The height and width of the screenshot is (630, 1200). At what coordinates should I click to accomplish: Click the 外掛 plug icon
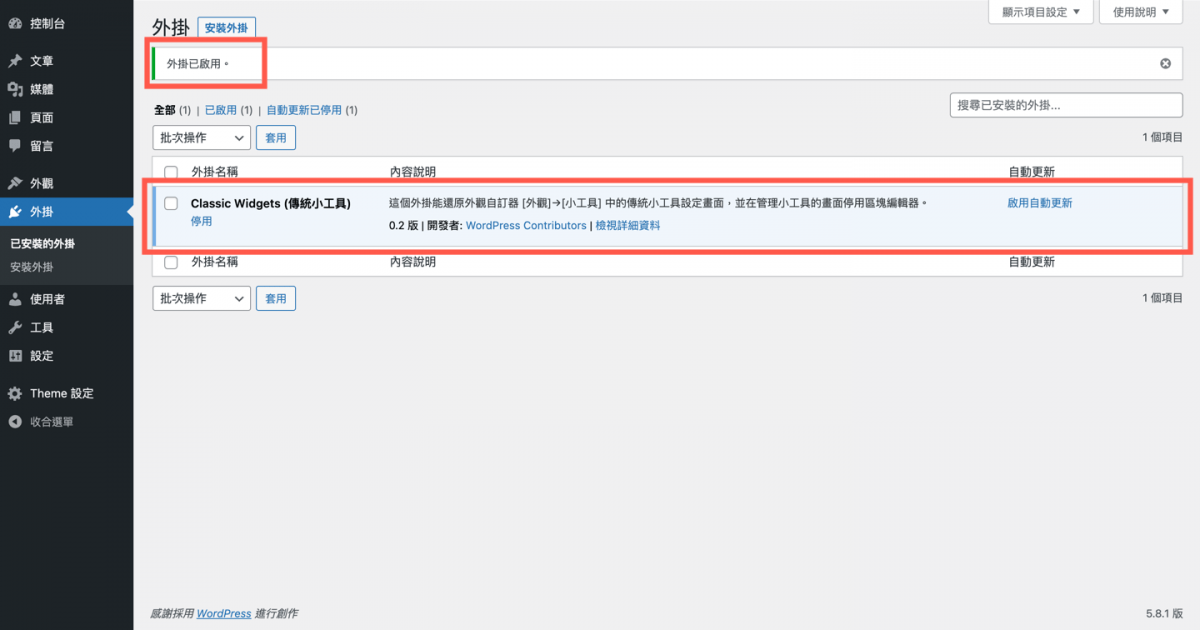pyautogui.click(x=15, y=212)
